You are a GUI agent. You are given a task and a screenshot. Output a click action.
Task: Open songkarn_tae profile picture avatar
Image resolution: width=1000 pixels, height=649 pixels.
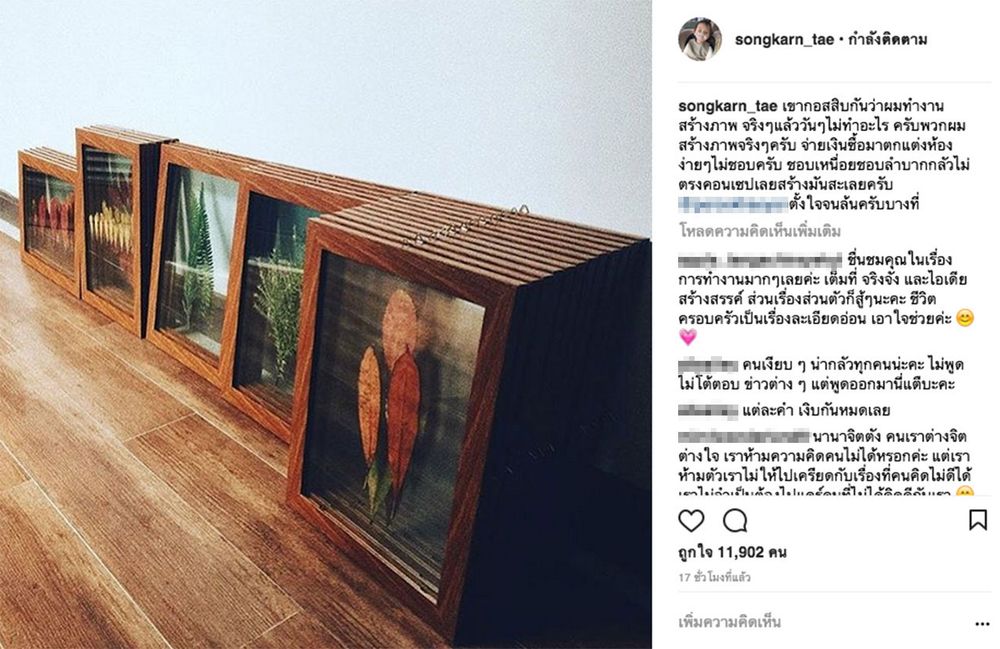[x=700, y=39]
